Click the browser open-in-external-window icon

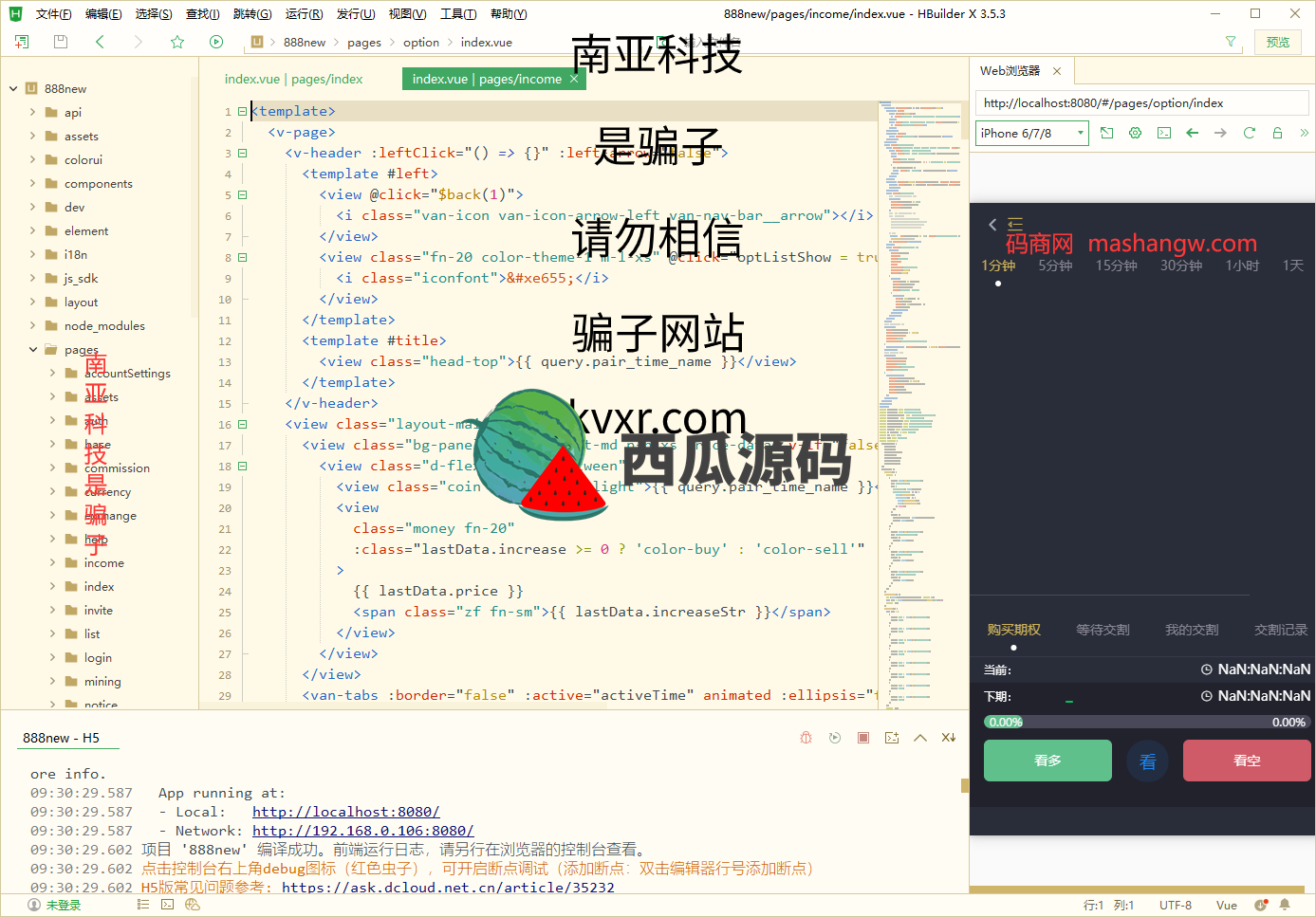click(1107, 133)
